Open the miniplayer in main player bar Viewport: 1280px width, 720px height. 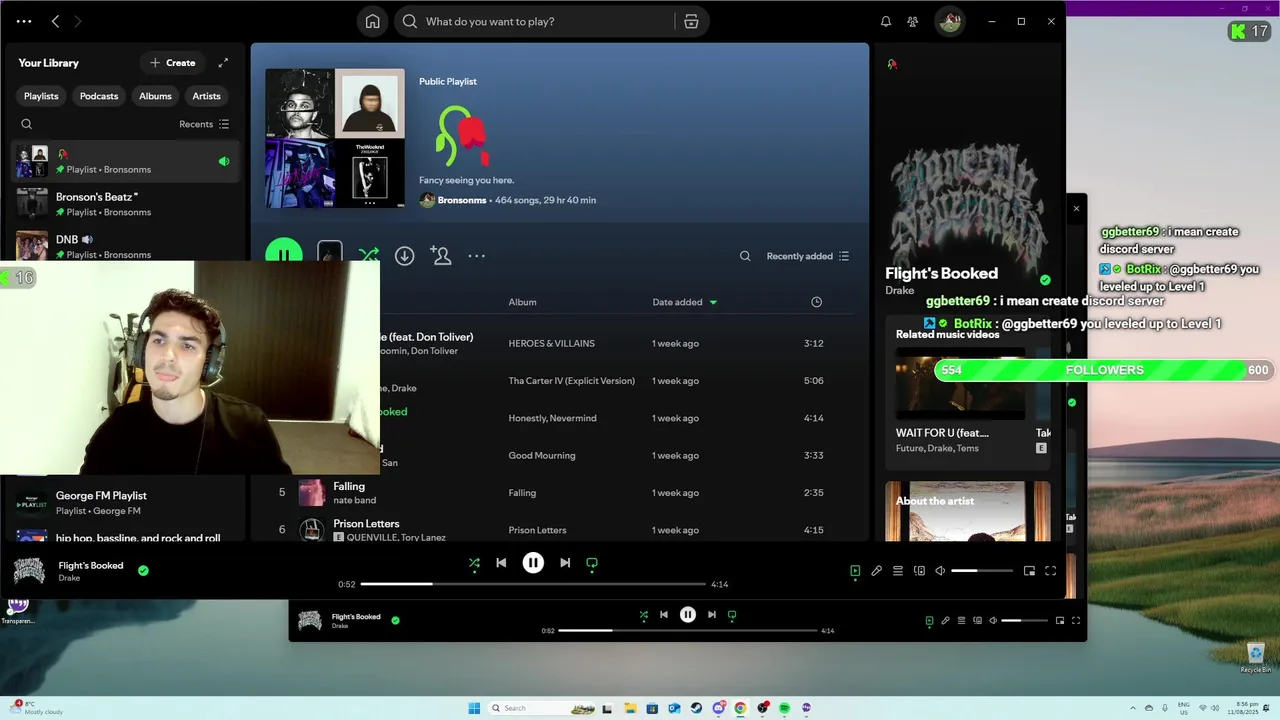(x=1029, y=571)
